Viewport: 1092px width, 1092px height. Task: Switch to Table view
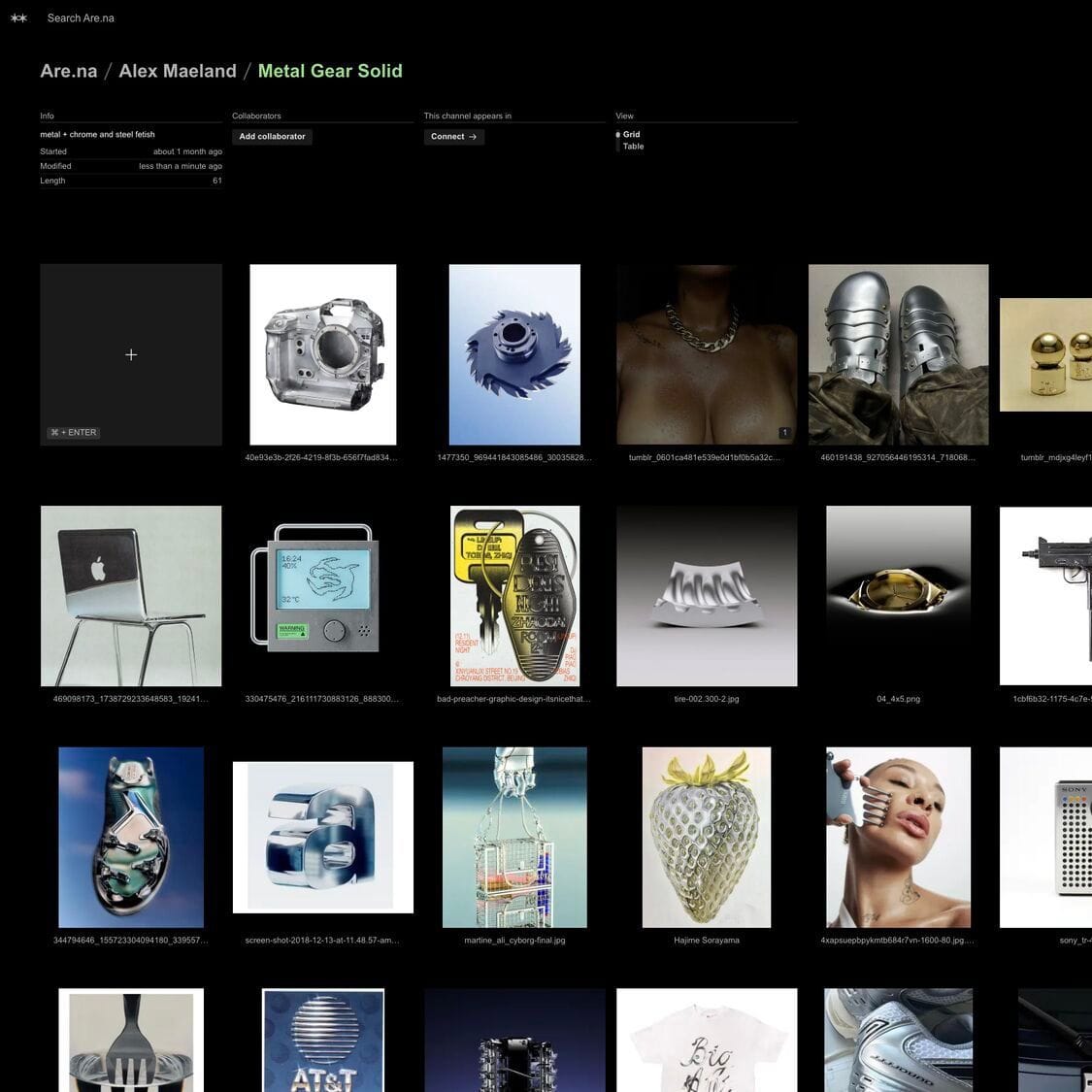(633, 147)
